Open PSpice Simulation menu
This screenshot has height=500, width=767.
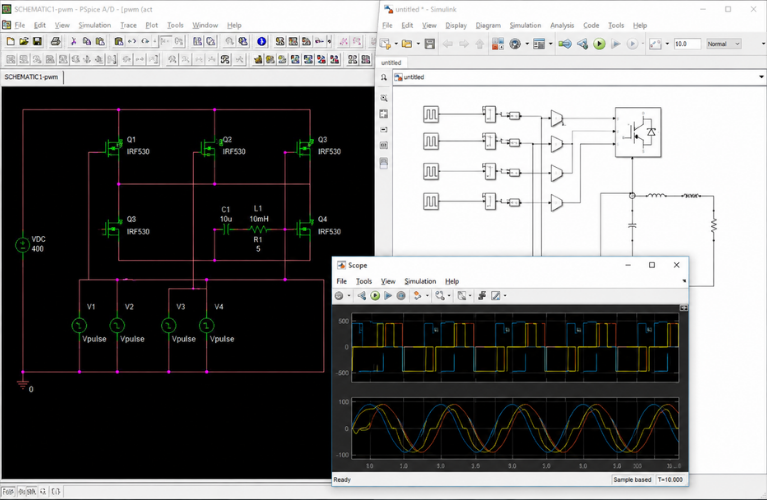tap(94, 25)
